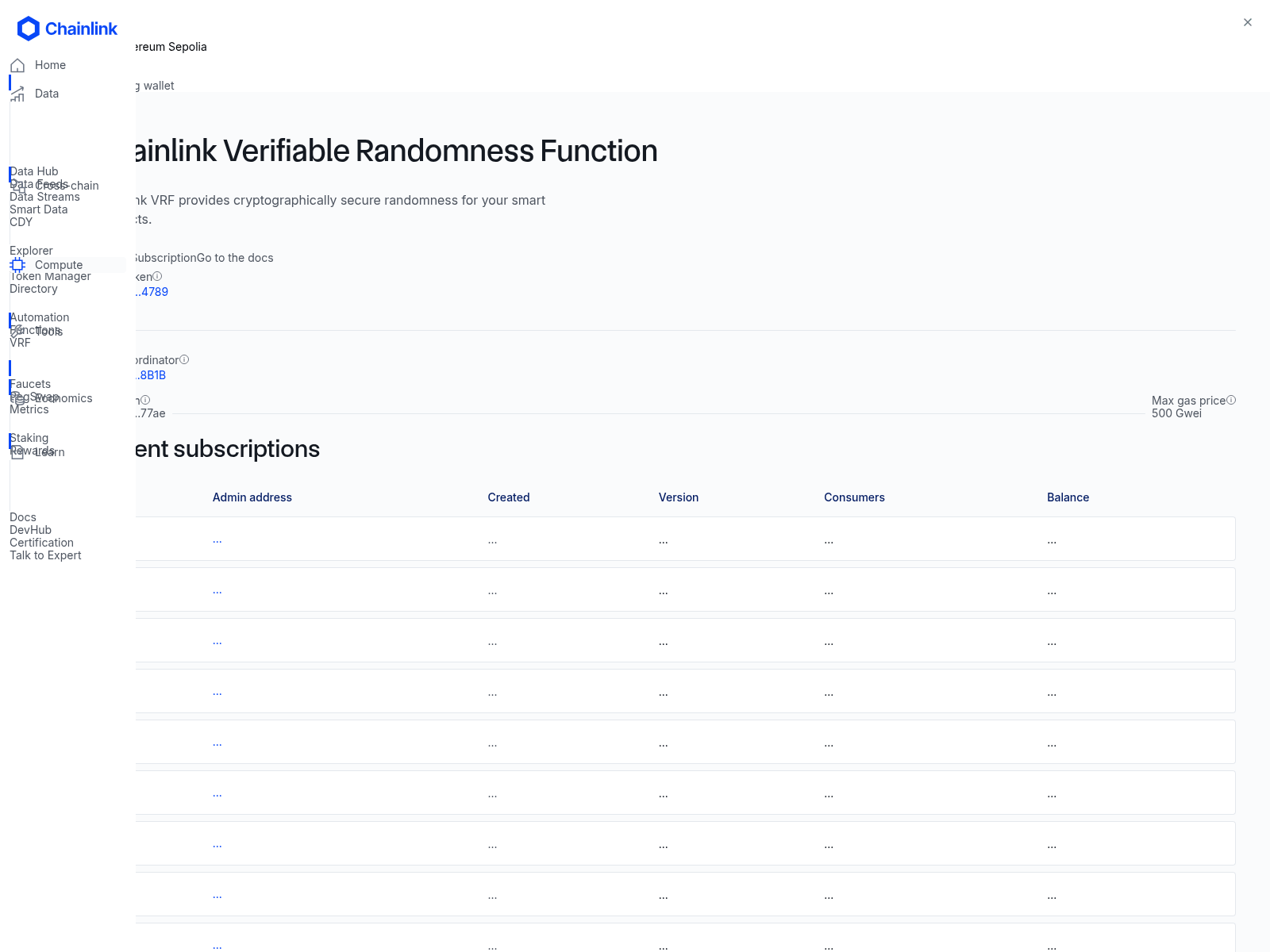Open the Data Streams link
This screenshot has height=952, width=1270.
[44, 197]
